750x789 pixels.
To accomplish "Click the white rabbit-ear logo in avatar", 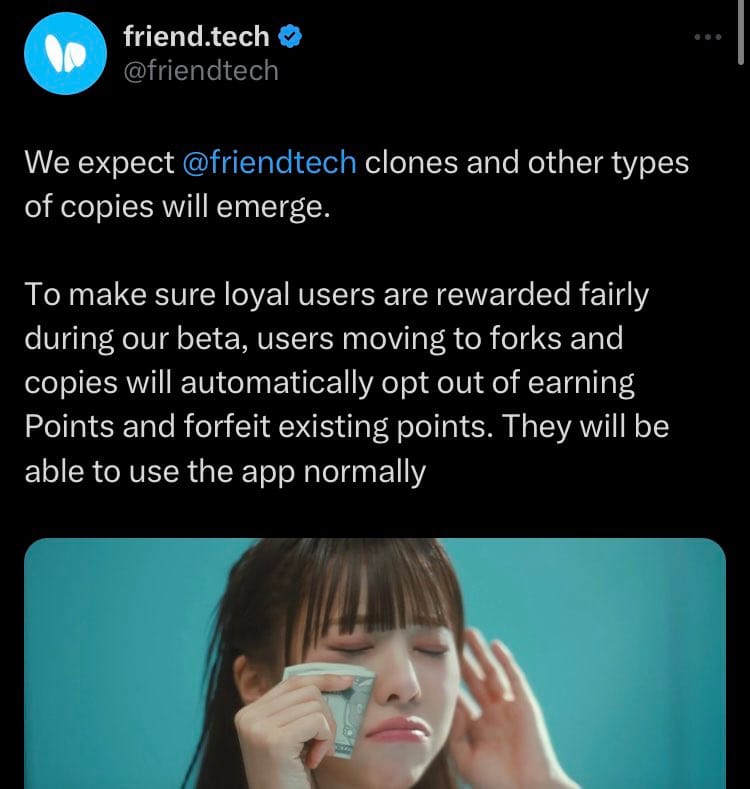I will 65,54.
